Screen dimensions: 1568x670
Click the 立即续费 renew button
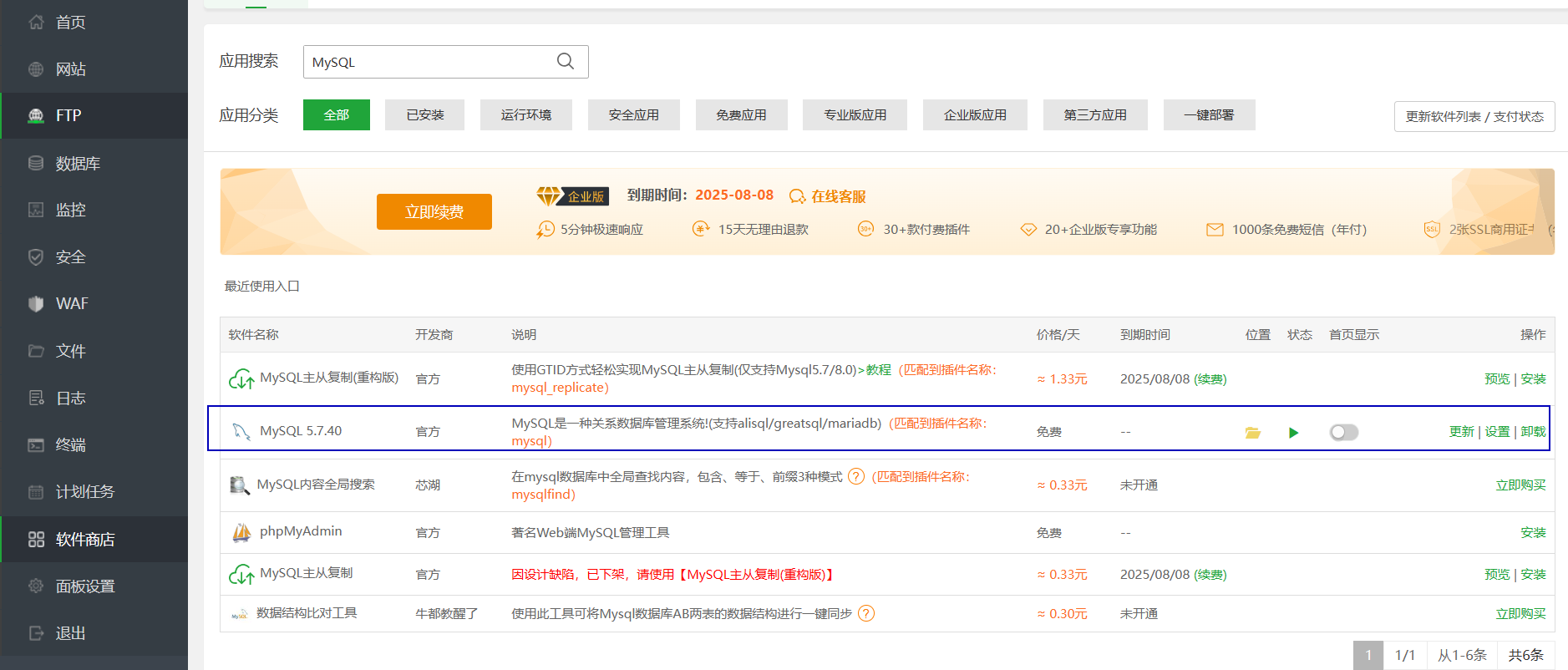coord(434,212)
